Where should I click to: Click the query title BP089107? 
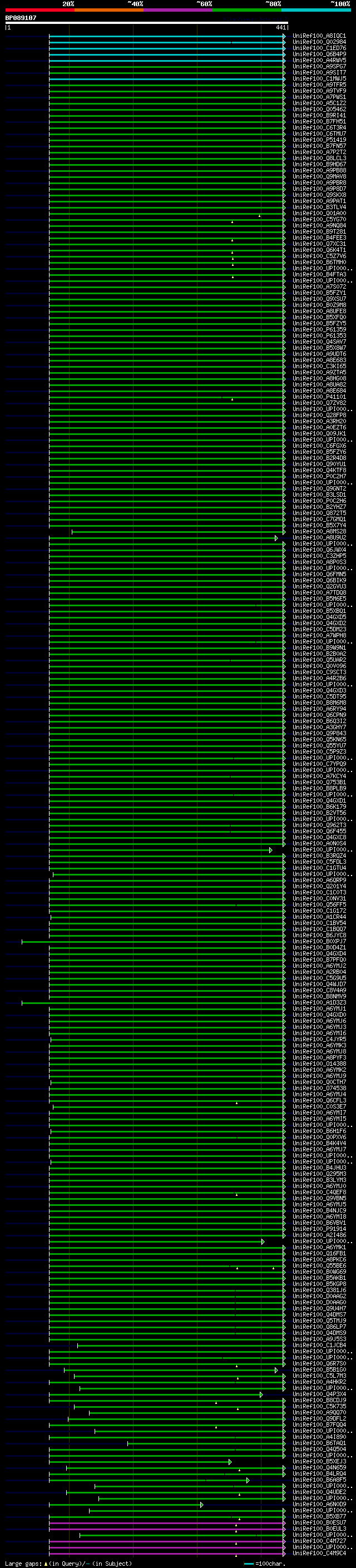(x=21, y=18)
